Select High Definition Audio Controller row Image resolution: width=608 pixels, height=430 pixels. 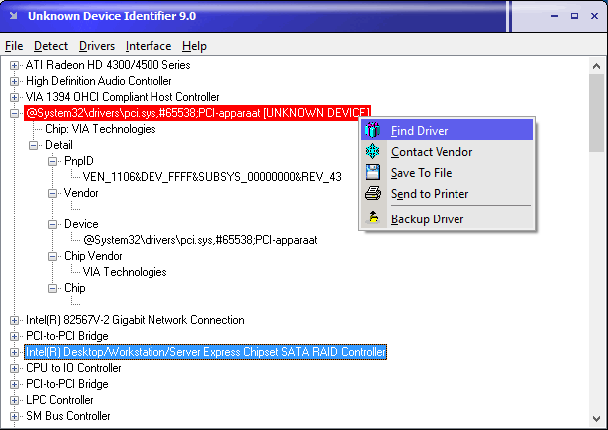(x=98, y=81)
